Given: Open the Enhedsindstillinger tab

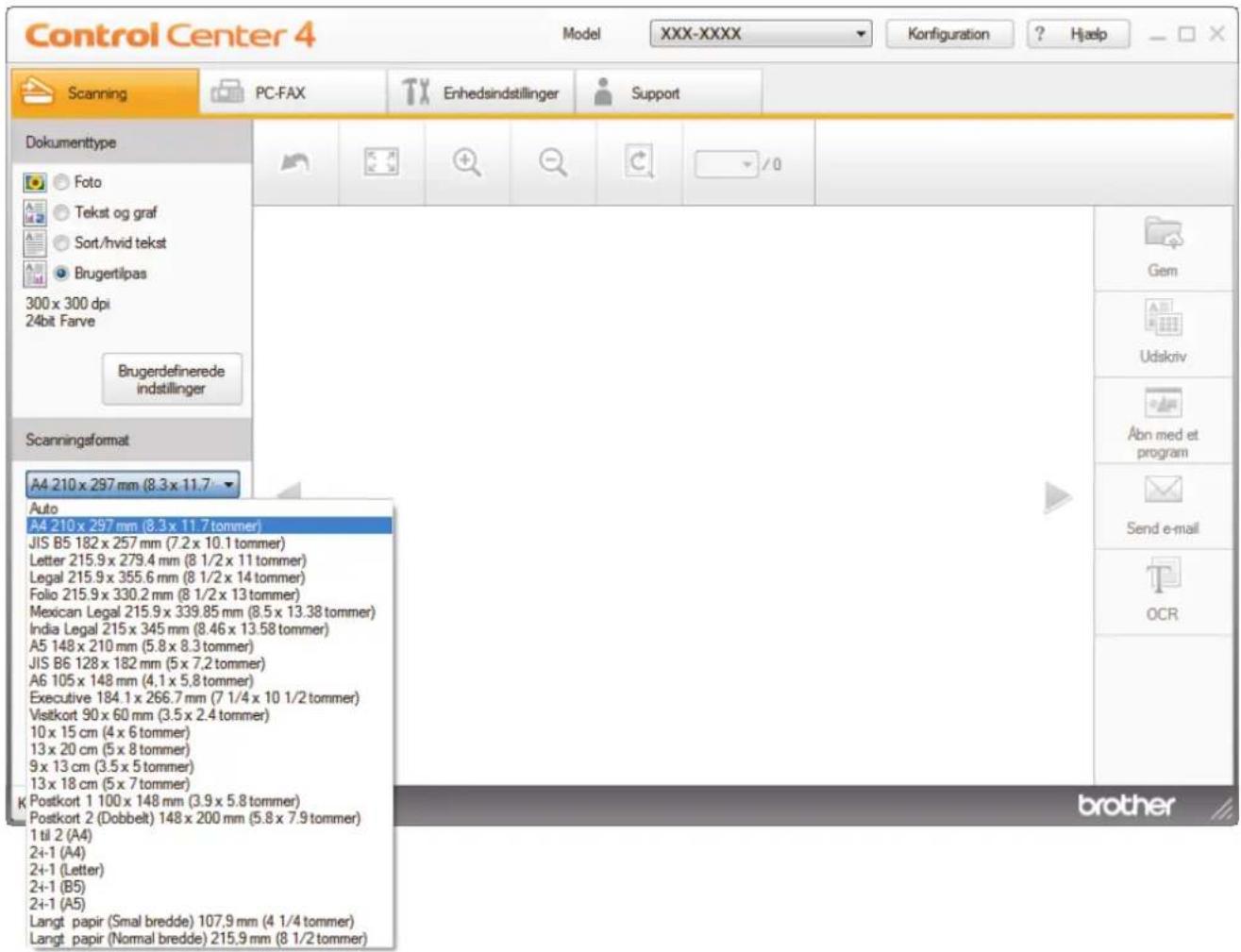Looking at the screenshot, I should click(x=481, y=92).
